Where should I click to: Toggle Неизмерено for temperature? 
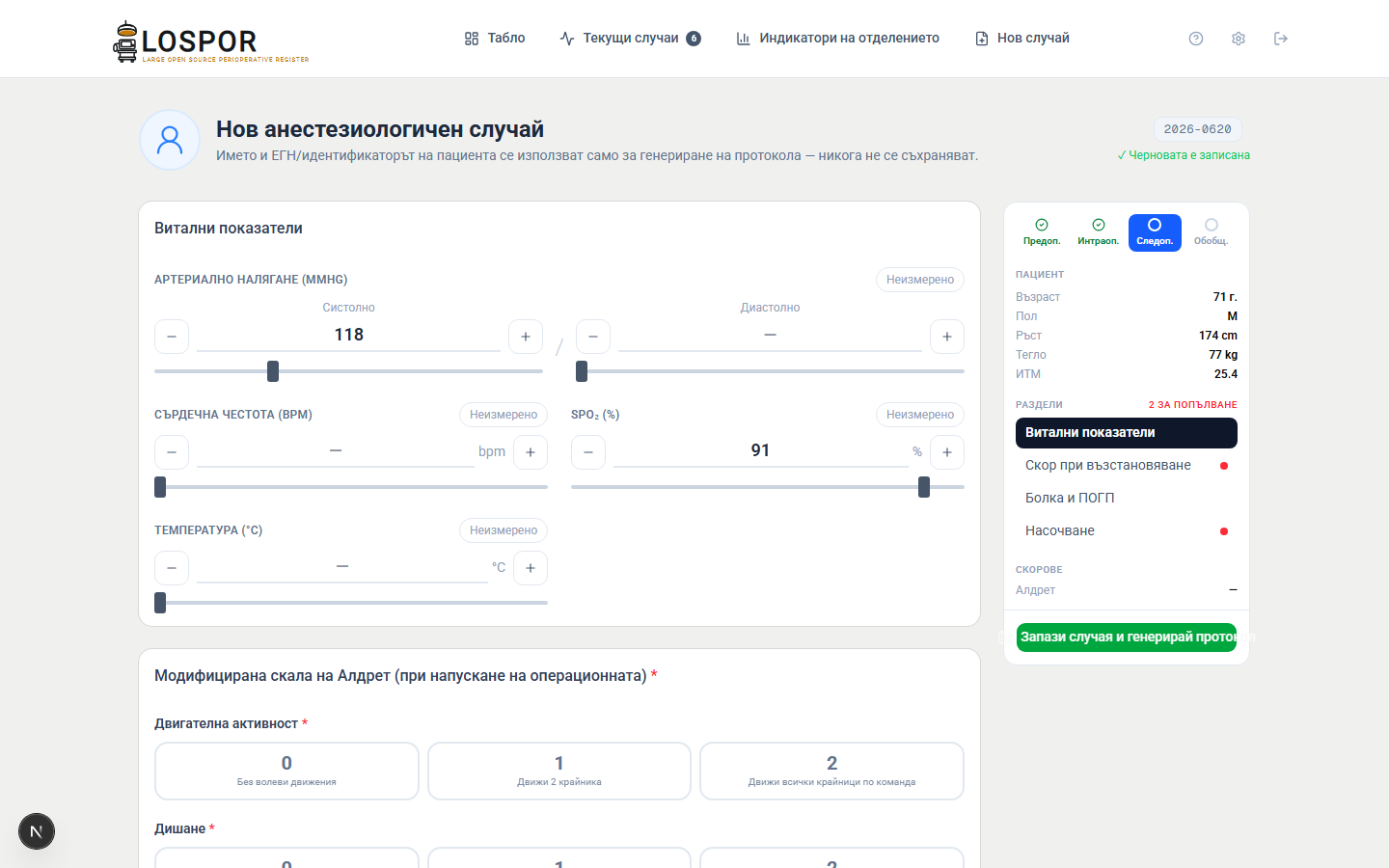504,530
